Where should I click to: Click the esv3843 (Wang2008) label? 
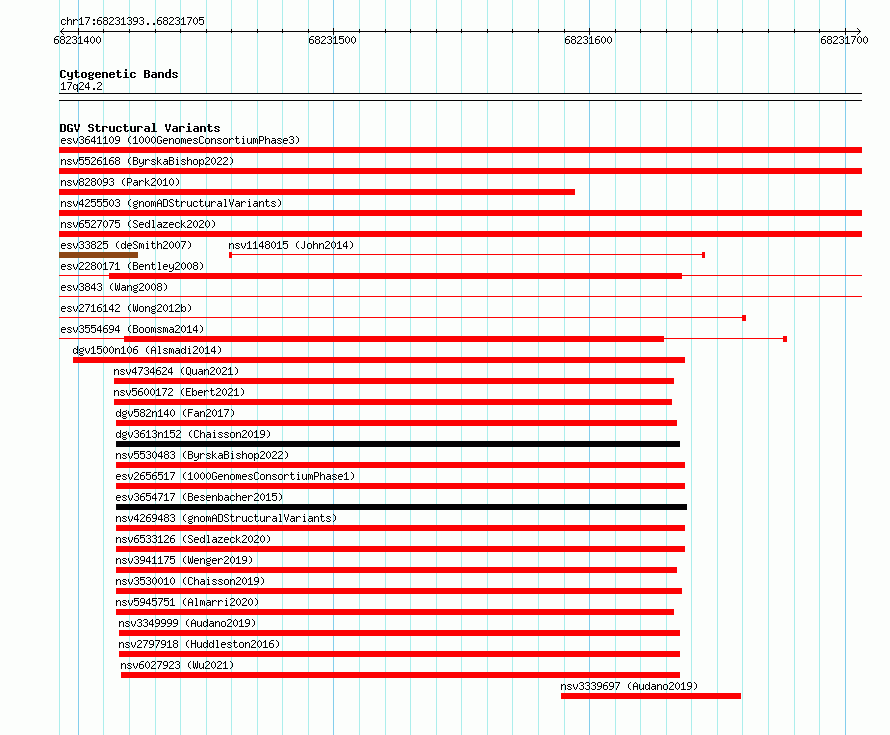[x=114, y=287]
